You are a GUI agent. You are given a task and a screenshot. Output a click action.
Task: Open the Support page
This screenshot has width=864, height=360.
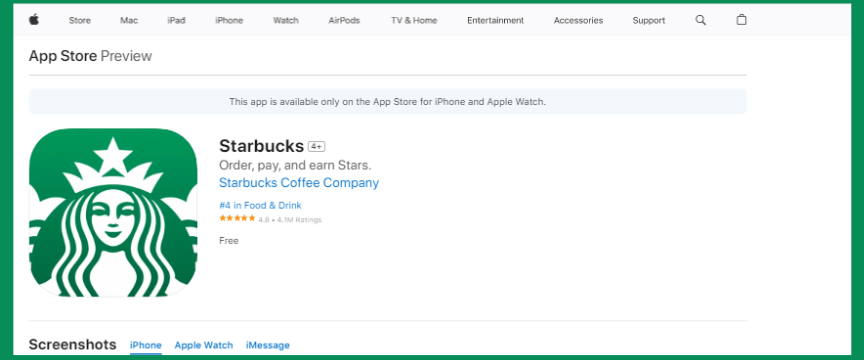click(649, 20)
